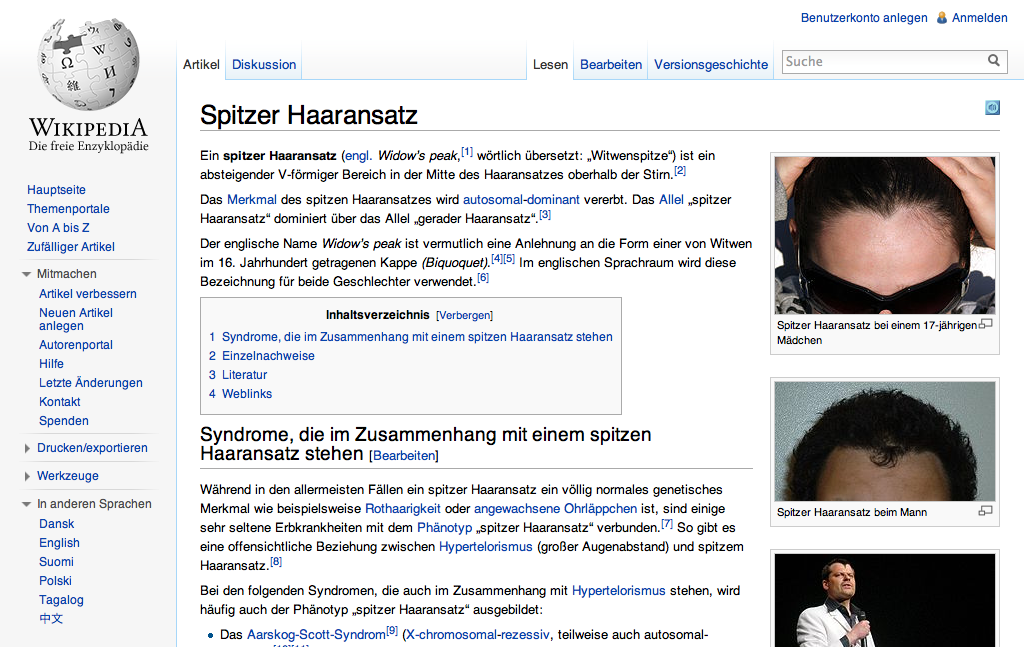
Task: Click Benutzerkonto anlegen link
Action: pyautogui.click(x=864, y=18)
